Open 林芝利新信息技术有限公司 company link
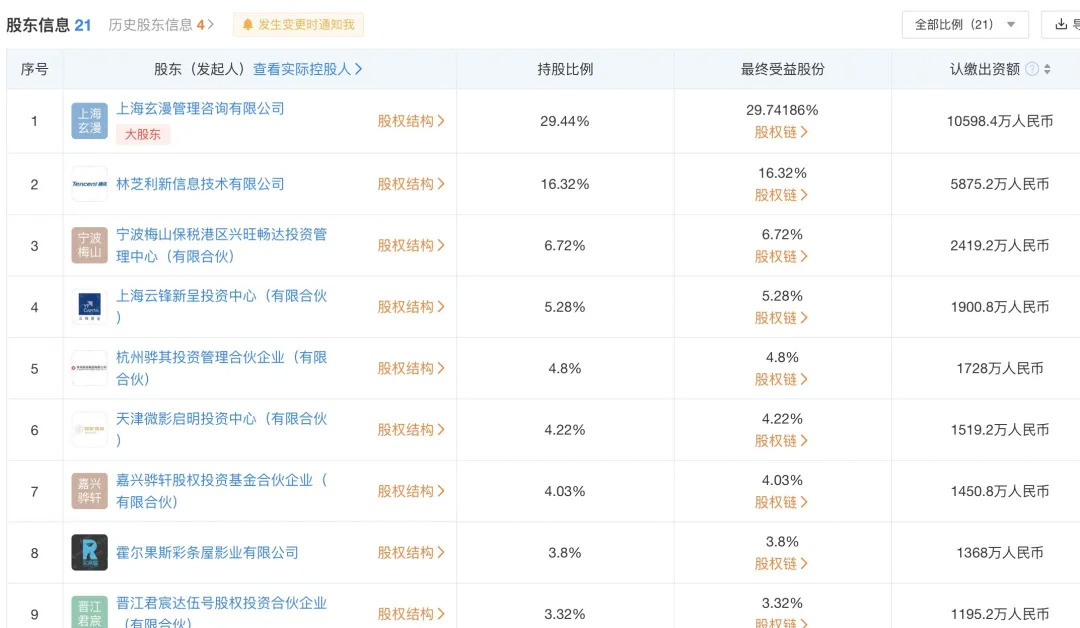The image size is (1080, 628). [200, 184]
